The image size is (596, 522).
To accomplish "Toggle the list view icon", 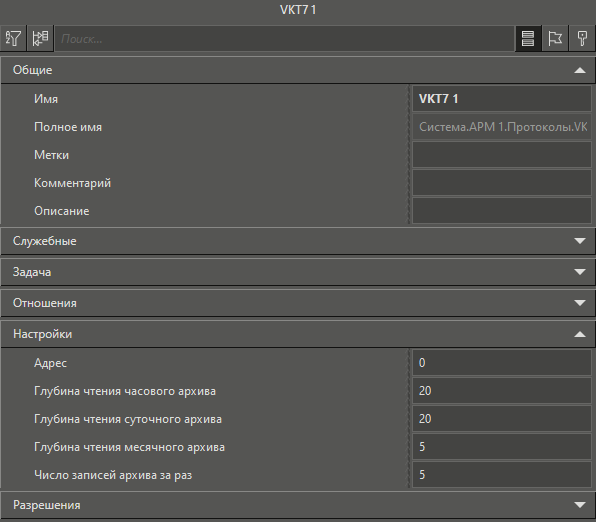I will [528, 38].
